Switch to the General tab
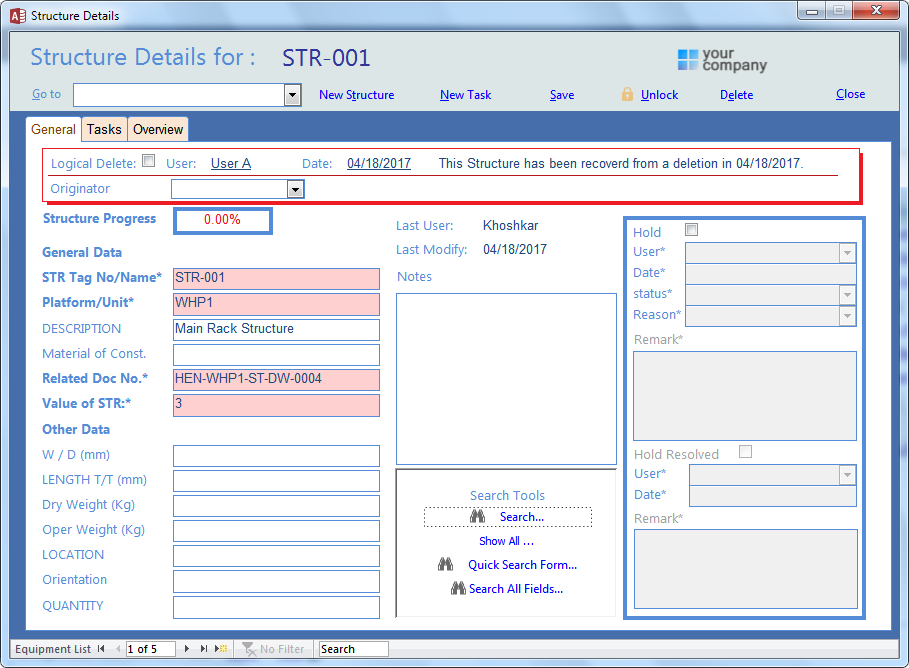This screenshot has width=909, height=668. pos(53,129)
